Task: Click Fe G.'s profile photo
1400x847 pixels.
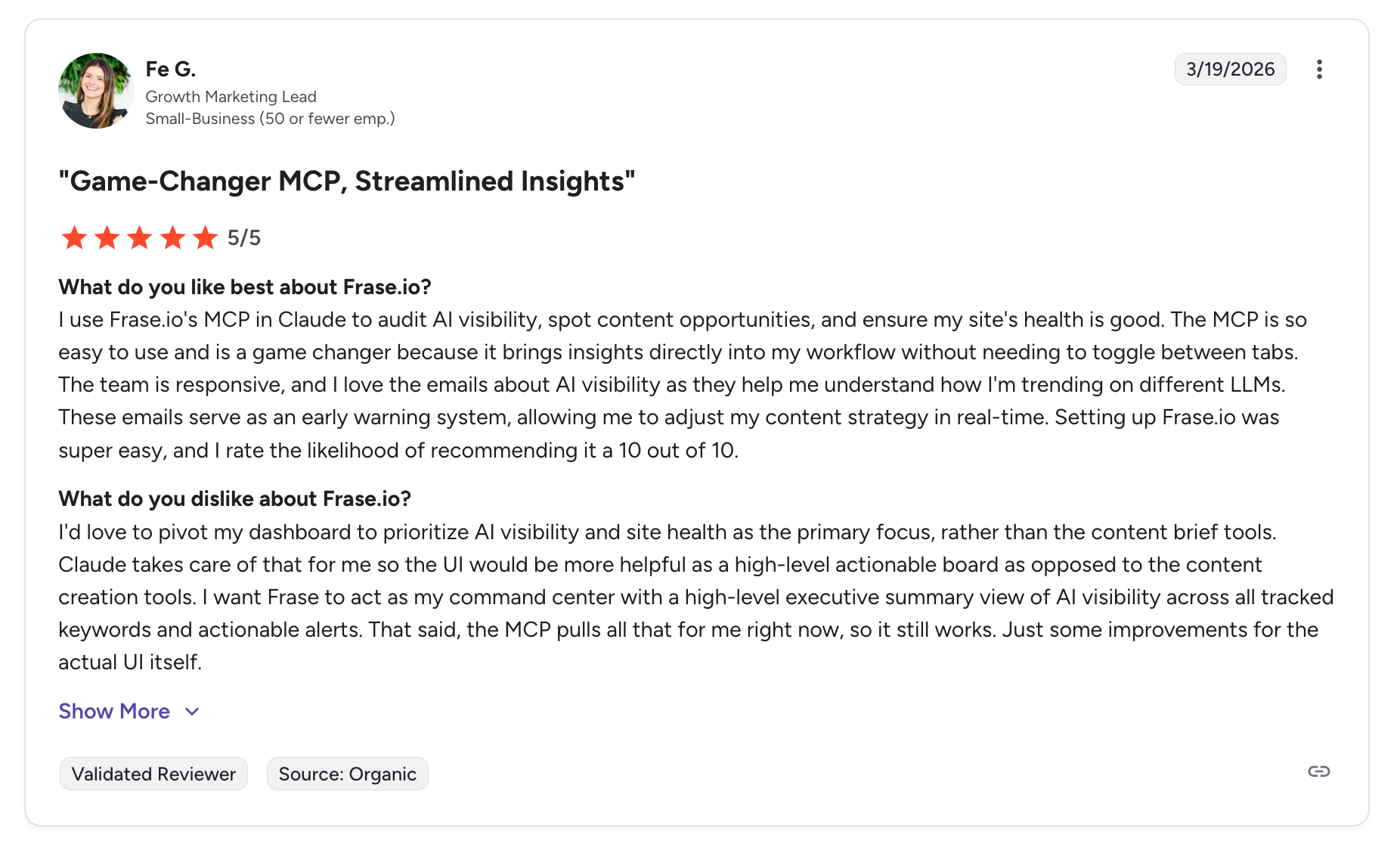Action: point(96,91)
